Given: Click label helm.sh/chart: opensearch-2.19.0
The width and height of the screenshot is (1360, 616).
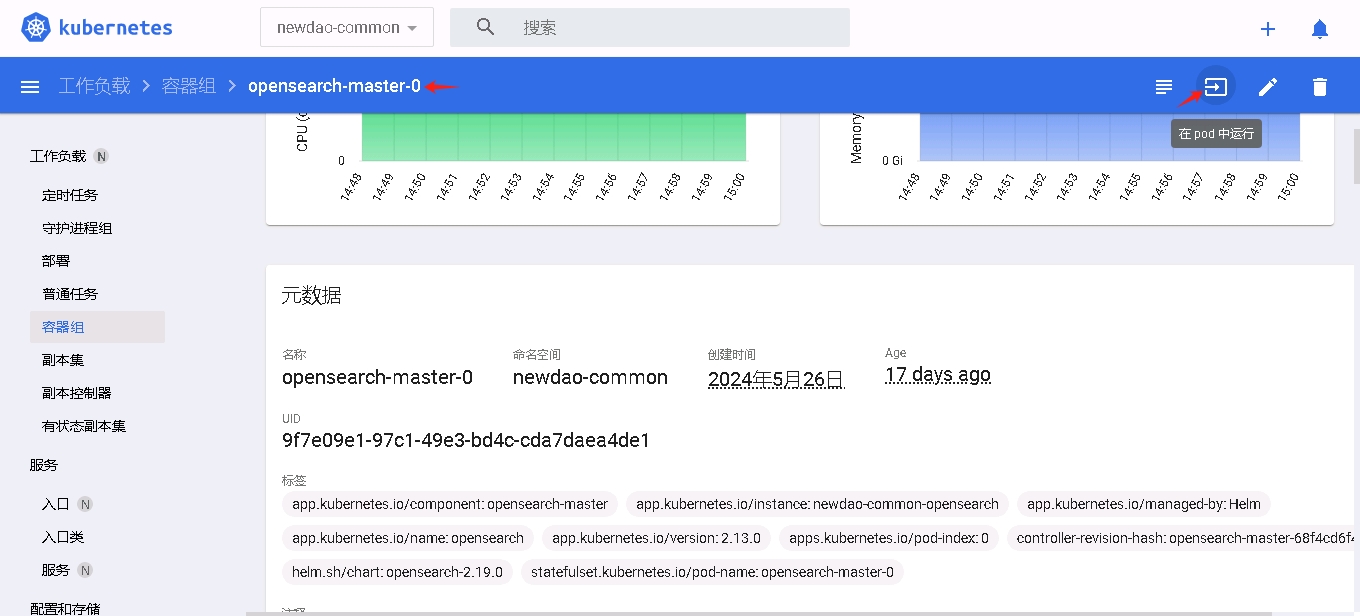Looking at the screenshot, I should [398, 572].
